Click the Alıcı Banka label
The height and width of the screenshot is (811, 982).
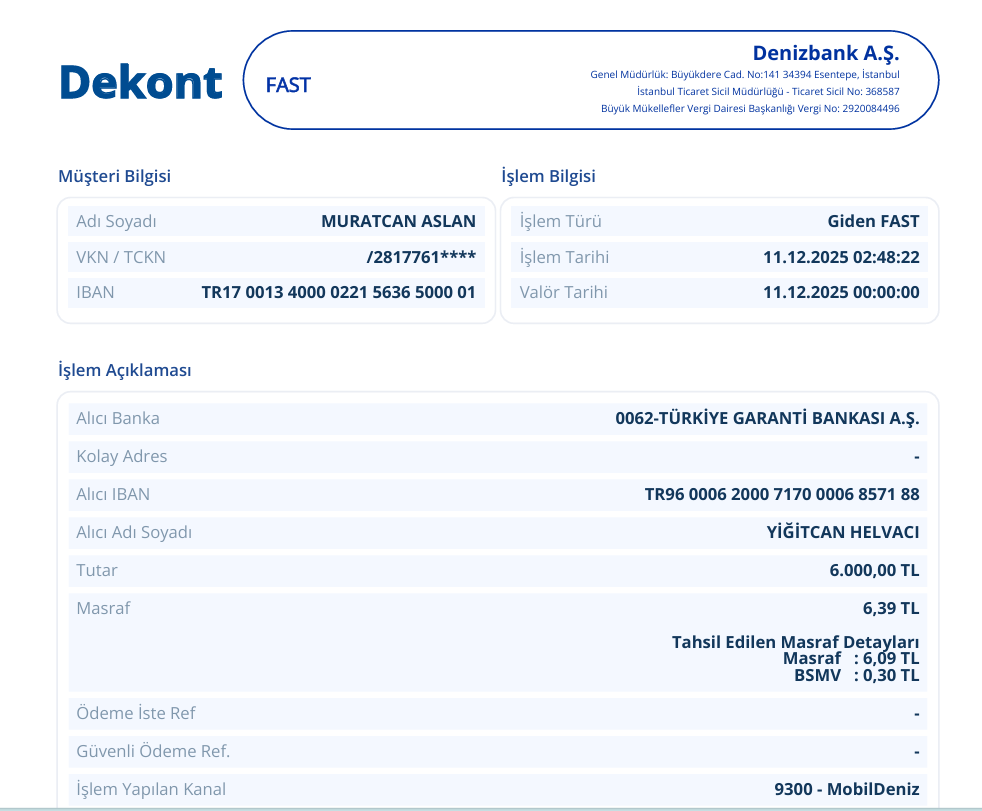pos(118,418)
